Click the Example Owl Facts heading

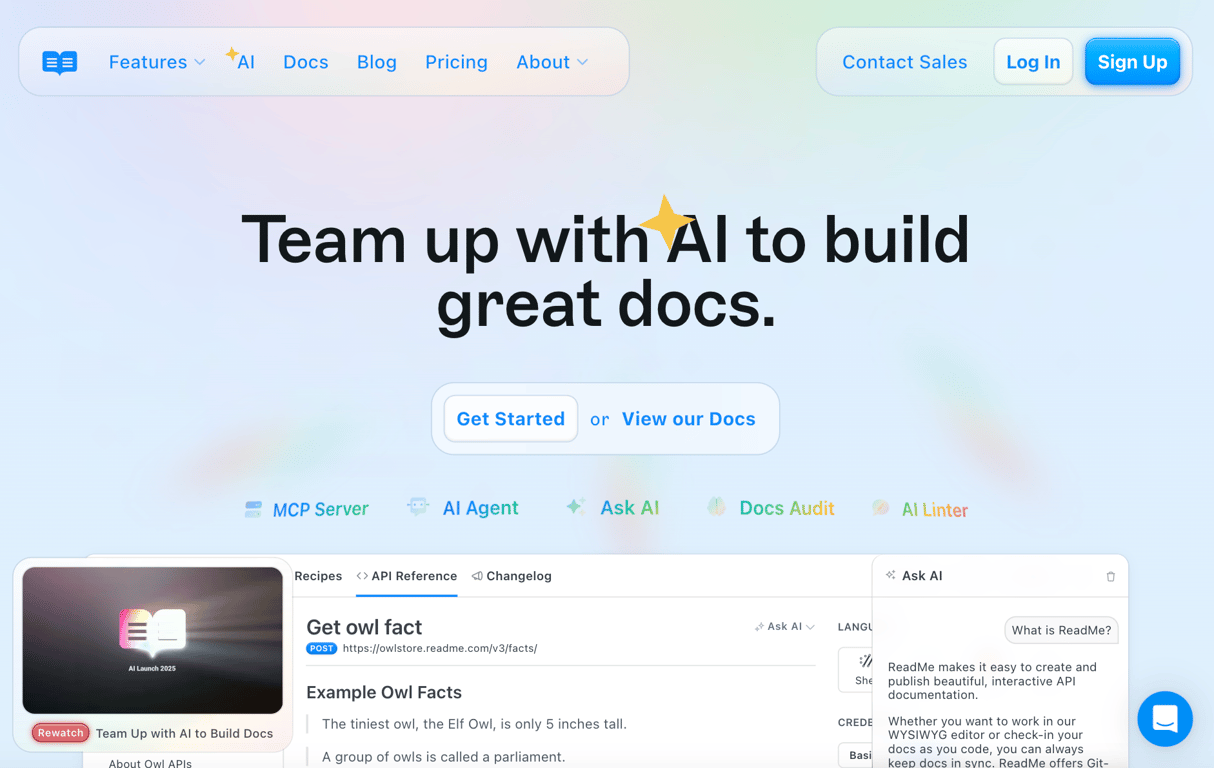(384, 692)
